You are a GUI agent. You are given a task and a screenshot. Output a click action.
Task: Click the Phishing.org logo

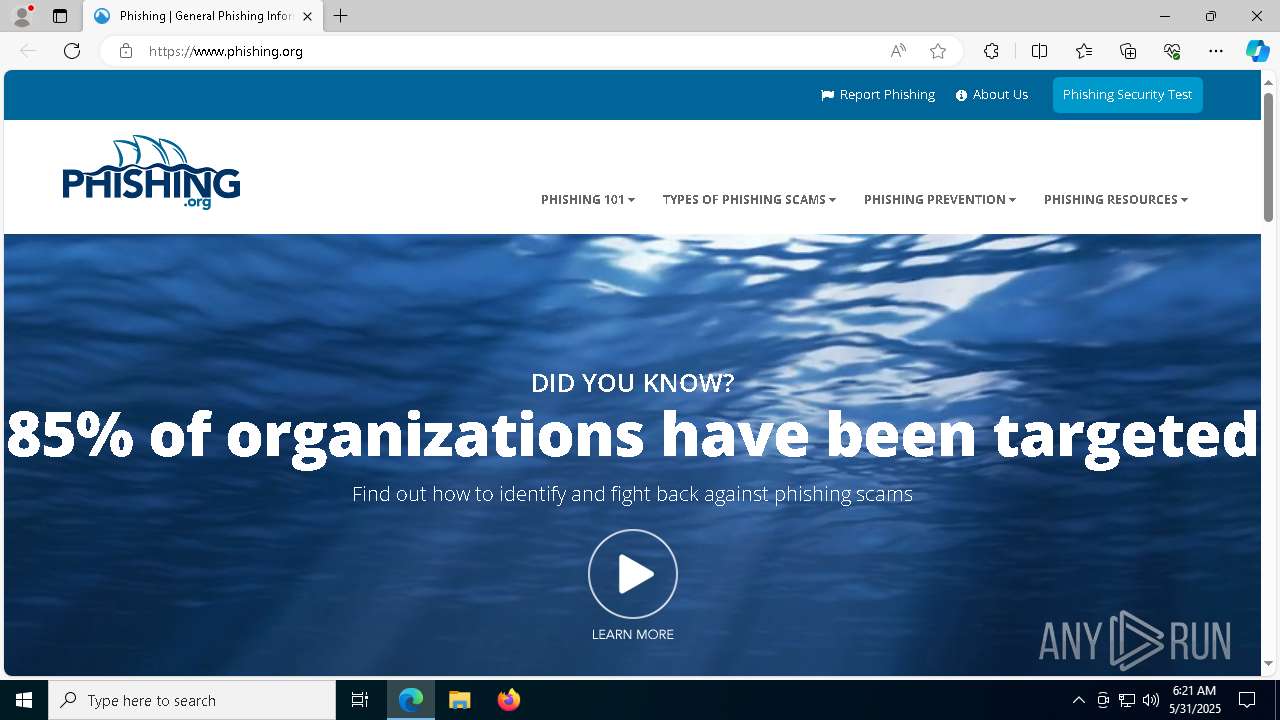151,173
